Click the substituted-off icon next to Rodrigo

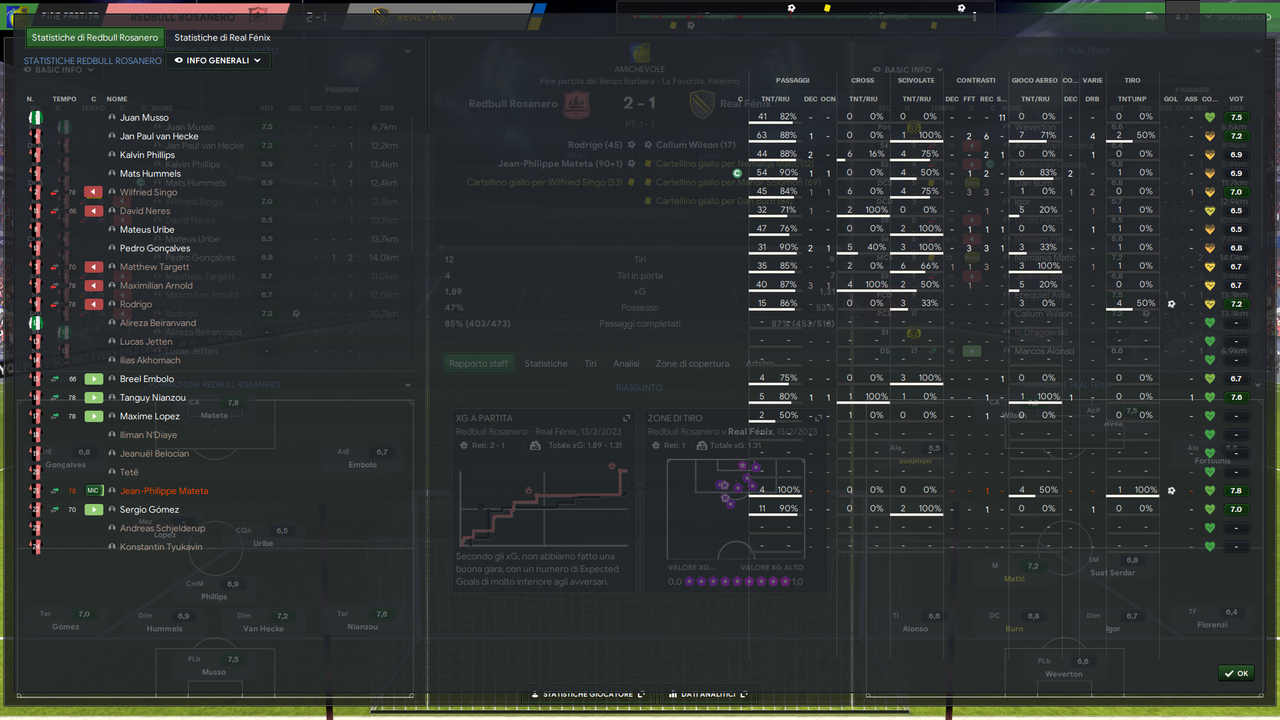94,304
